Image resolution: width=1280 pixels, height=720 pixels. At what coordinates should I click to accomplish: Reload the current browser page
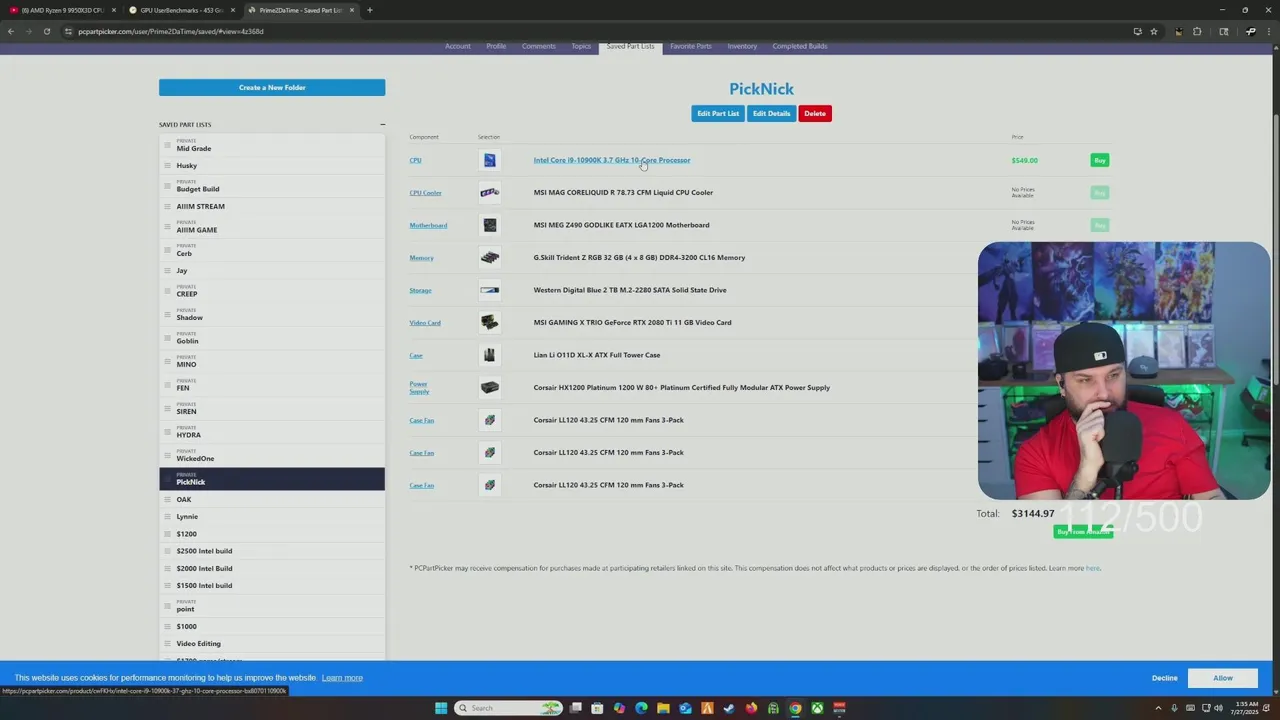click(47, 31)
